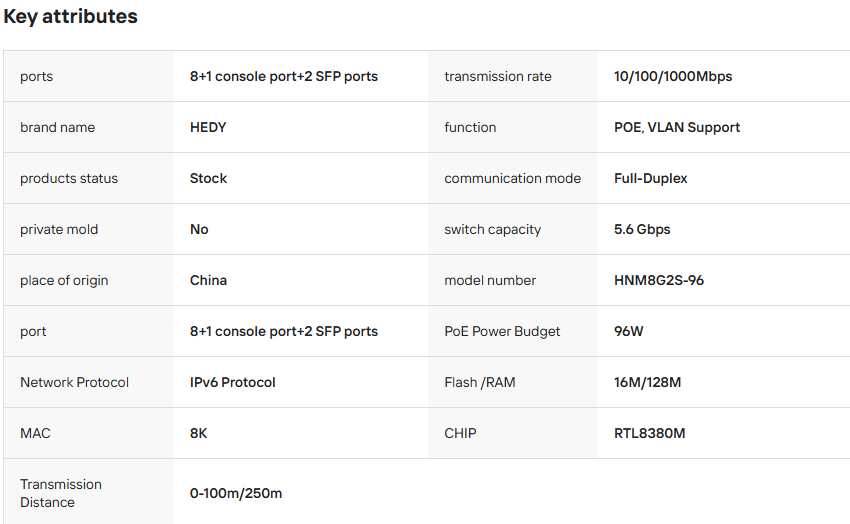Viewport: 850px width, 524px height.
Task: Click the Stock products status value
Action: coord(208,178)
